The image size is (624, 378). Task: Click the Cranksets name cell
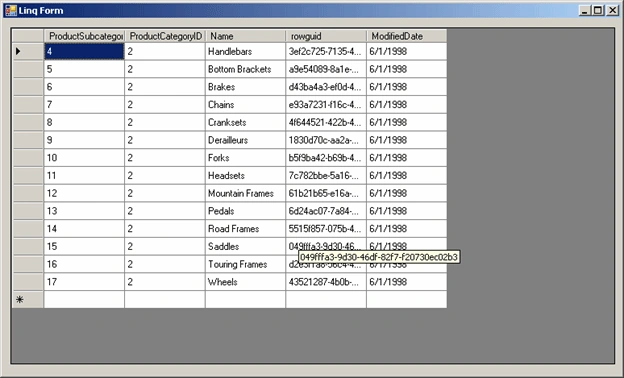(246, 122)
